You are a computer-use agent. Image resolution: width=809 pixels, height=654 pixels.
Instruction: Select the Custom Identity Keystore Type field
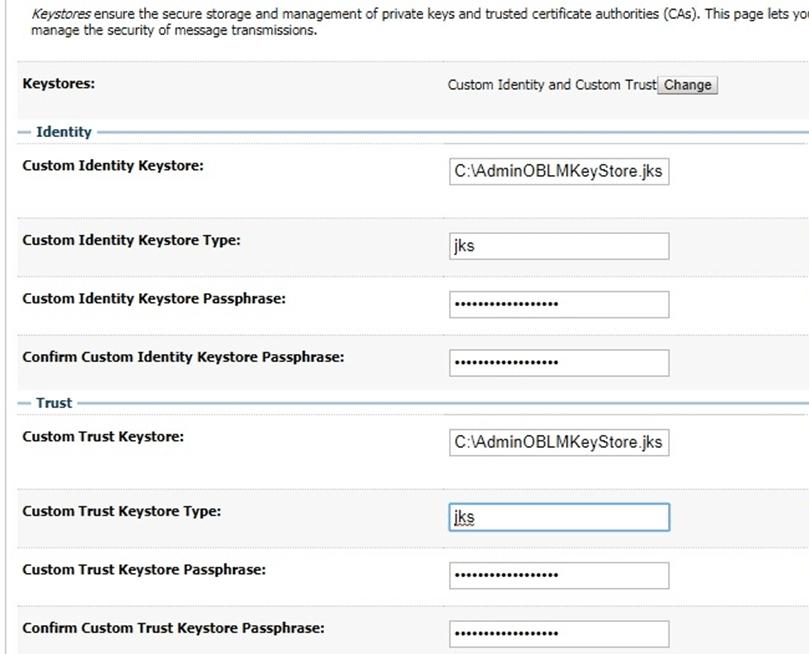(559, 245)
